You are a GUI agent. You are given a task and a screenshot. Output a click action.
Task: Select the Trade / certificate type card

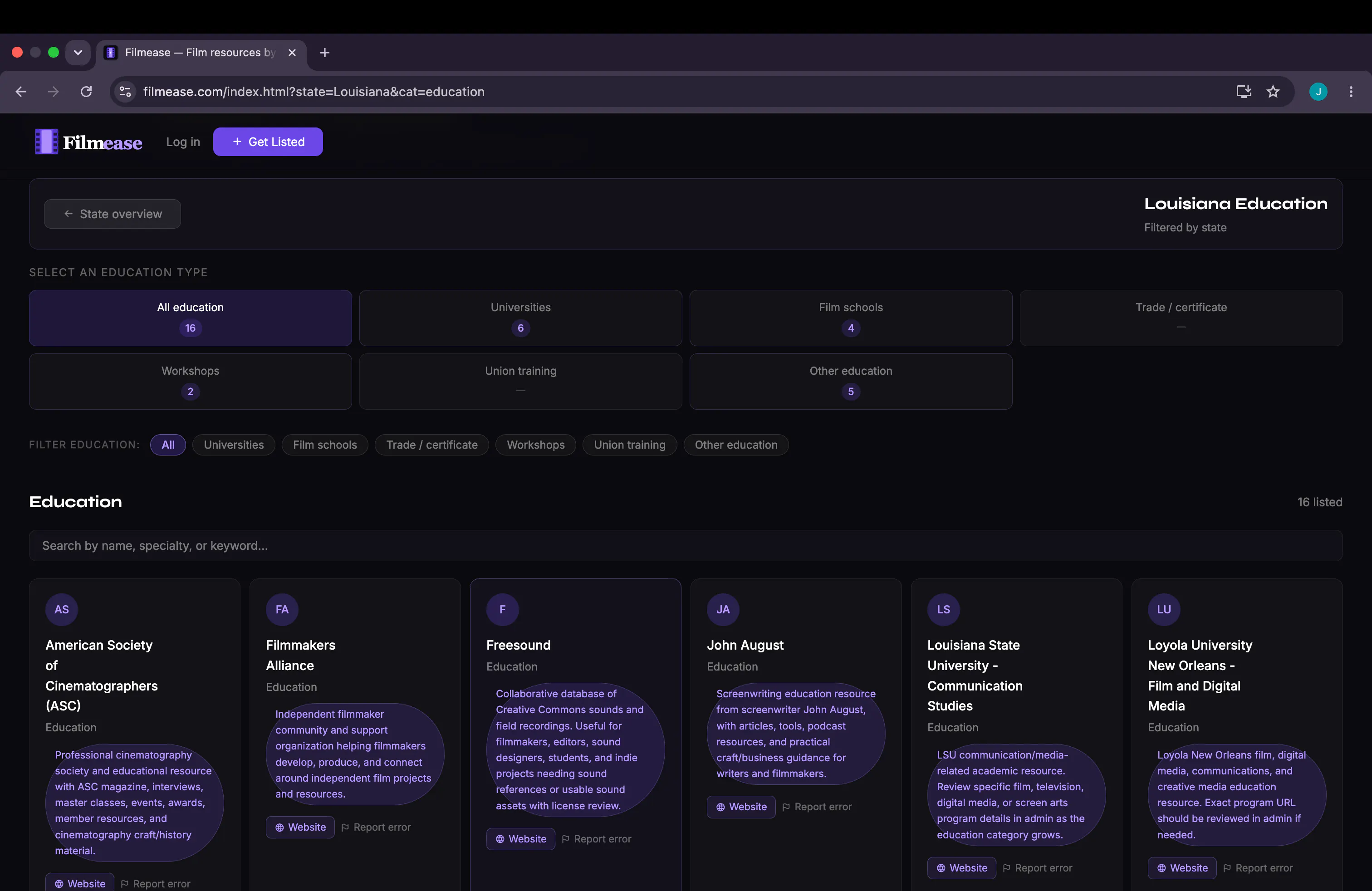[x=1181, y=318]
